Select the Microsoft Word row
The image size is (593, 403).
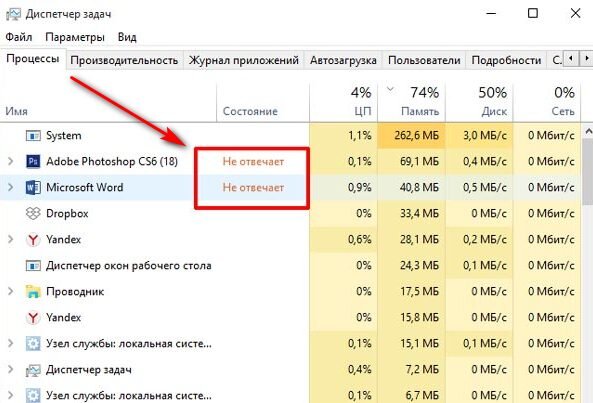coord(290,188)
